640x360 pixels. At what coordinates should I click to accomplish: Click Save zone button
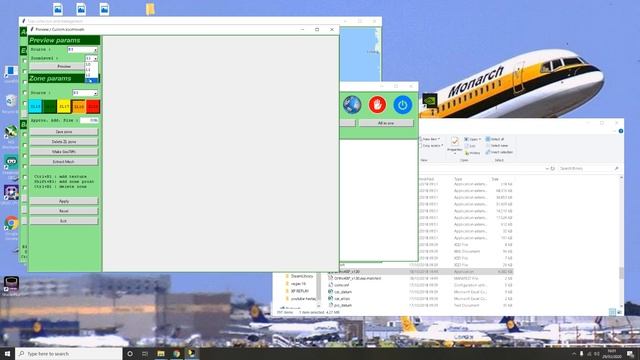click(64, 132)
